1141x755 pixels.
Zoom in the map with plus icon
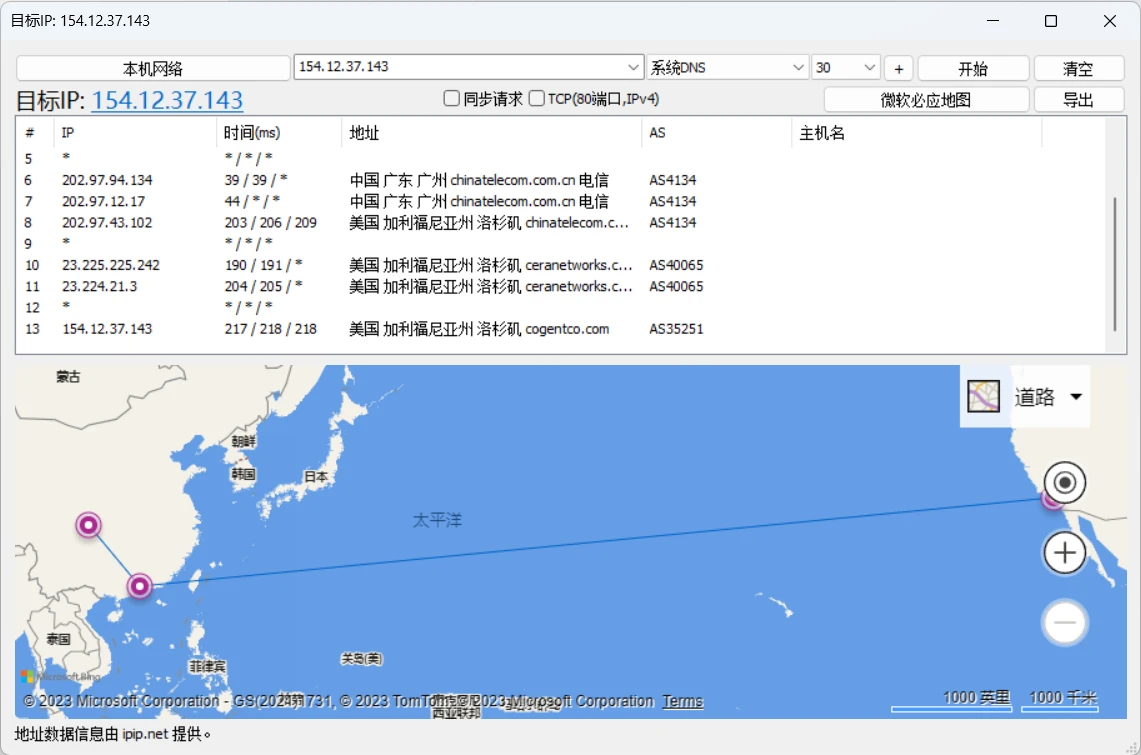coord(1065,553)
